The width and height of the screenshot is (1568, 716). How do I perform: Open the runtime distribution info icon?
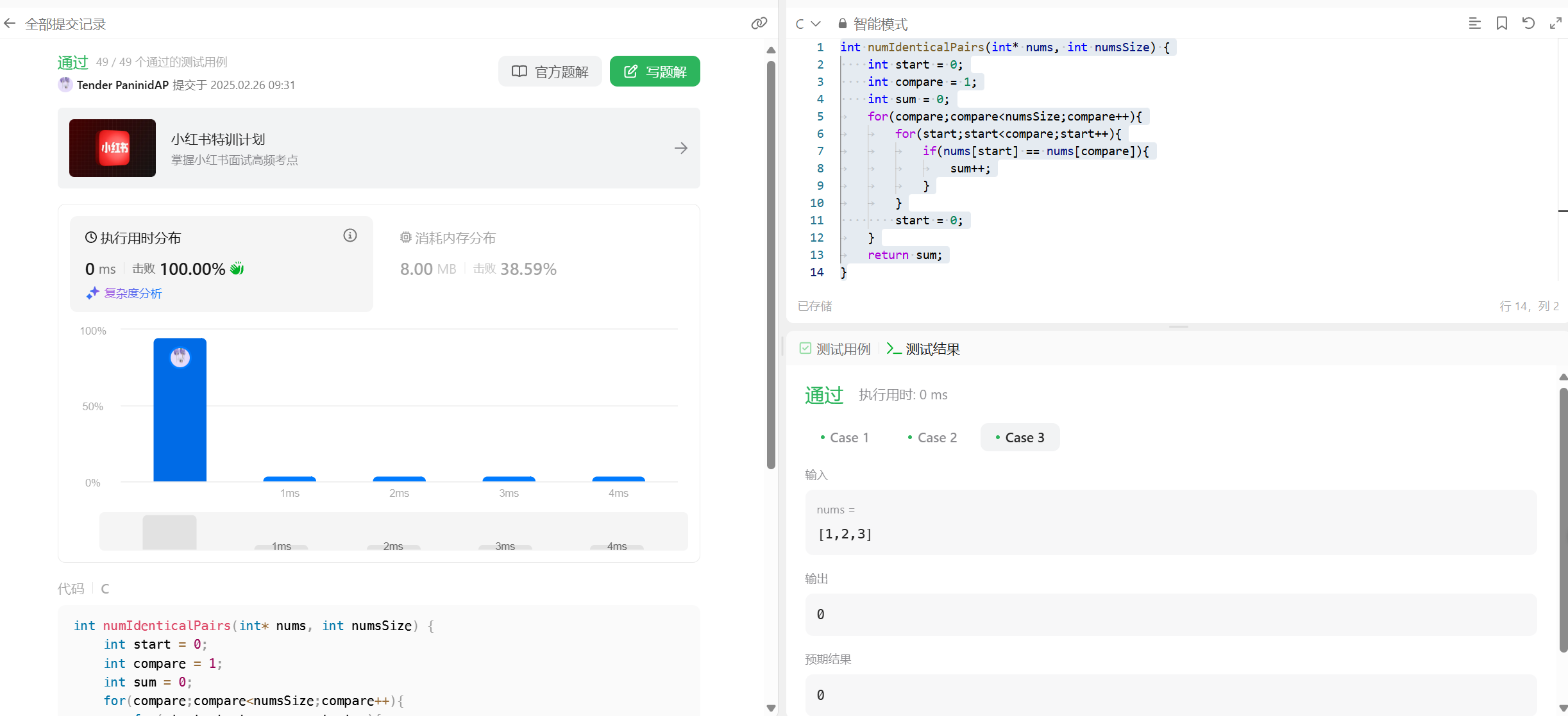350,236
